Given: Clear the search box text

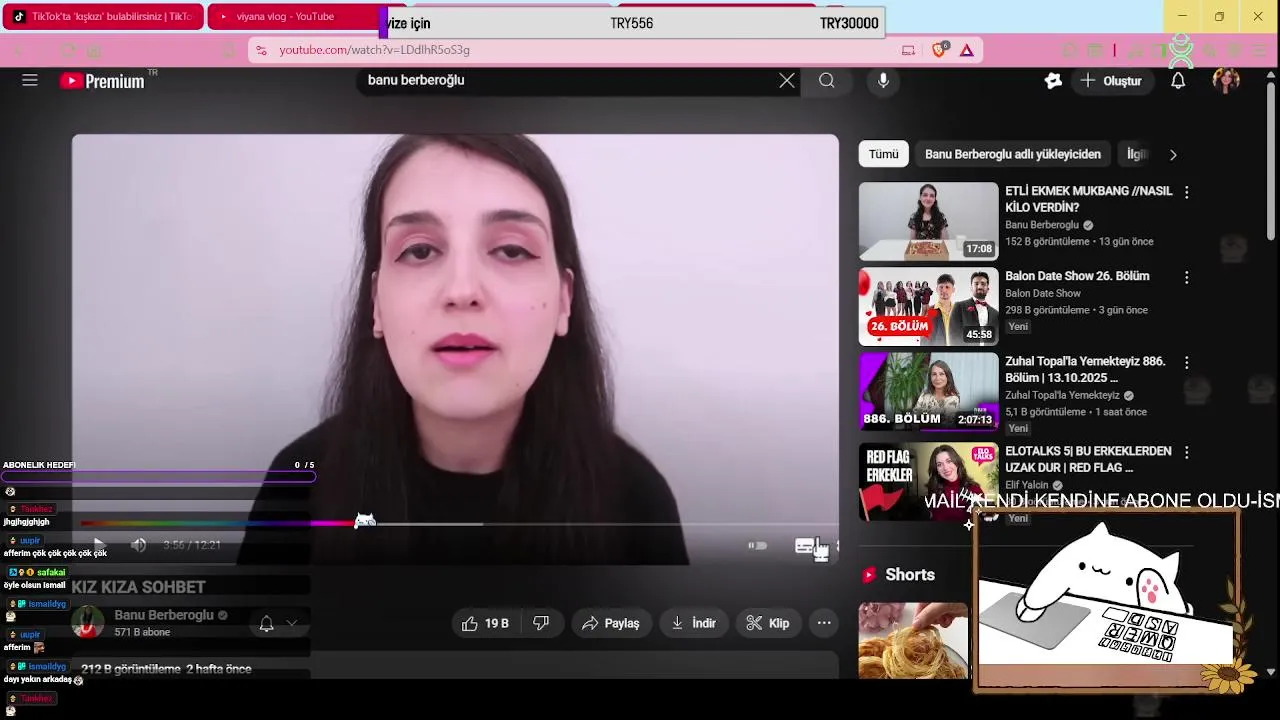Looking at the screenshot, I should point(787,80).
